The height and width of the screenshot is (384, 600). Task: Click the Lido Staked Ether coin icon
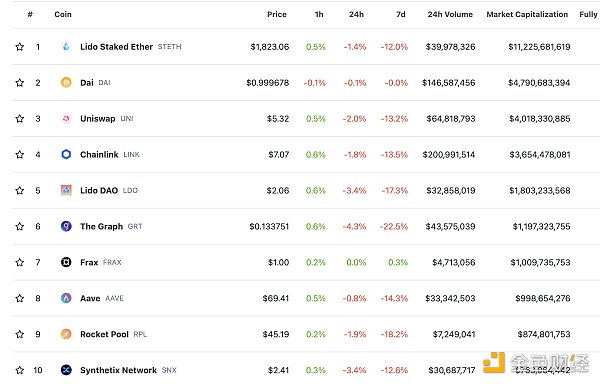coord(66,47)
